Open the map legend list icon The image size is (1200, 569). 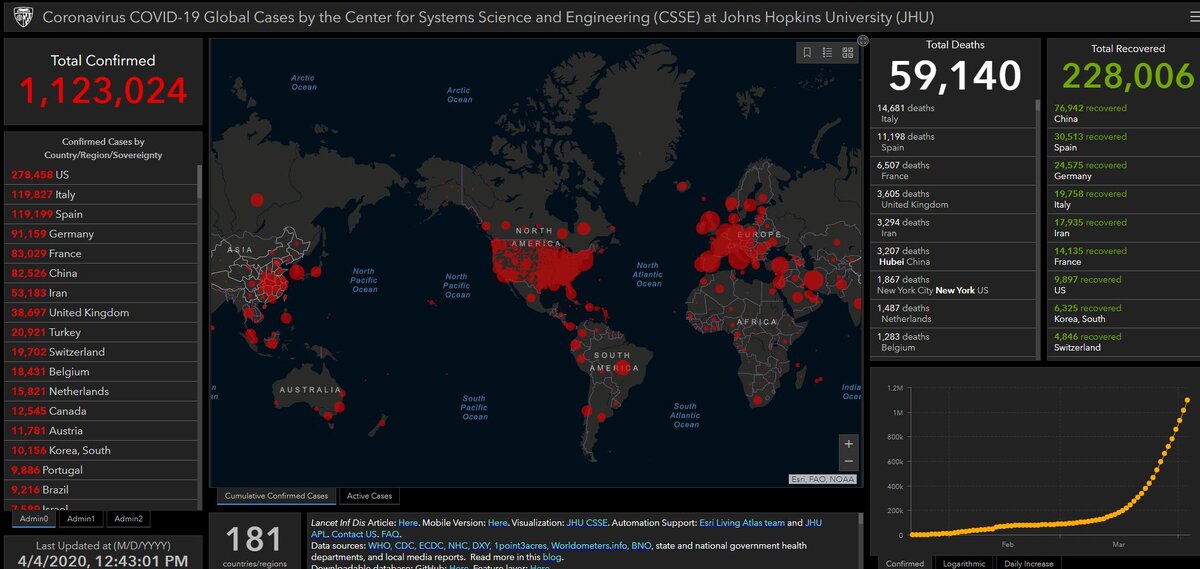tap(828, 53)
